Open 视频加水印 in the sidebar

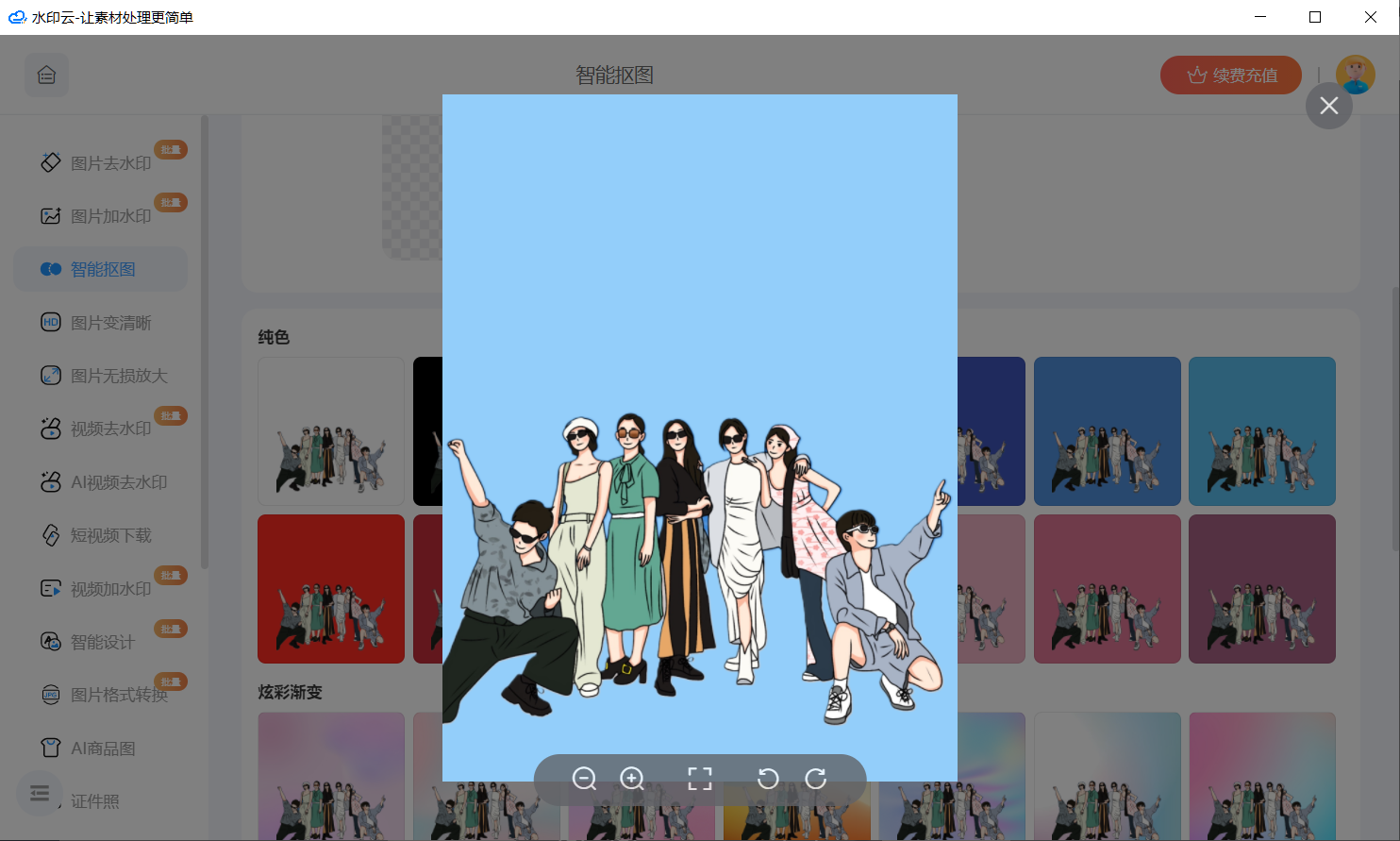pyautogui.click(x=101, y=589)
